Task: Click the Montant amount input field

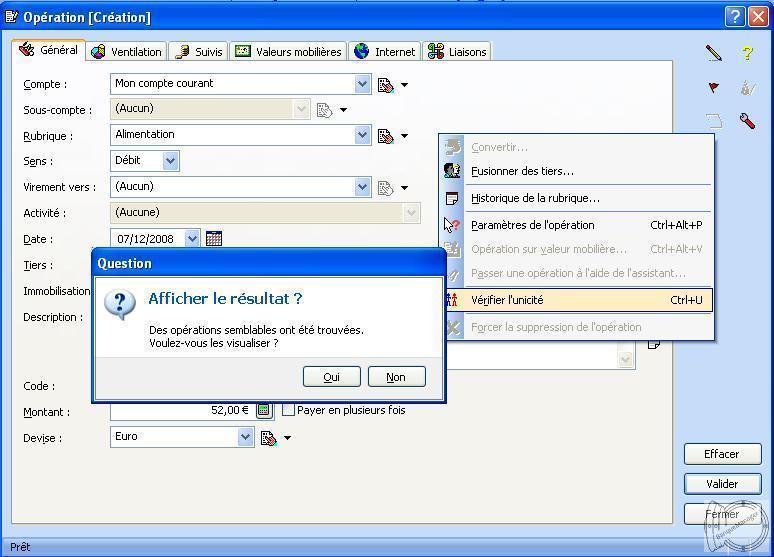Action: 180,410
